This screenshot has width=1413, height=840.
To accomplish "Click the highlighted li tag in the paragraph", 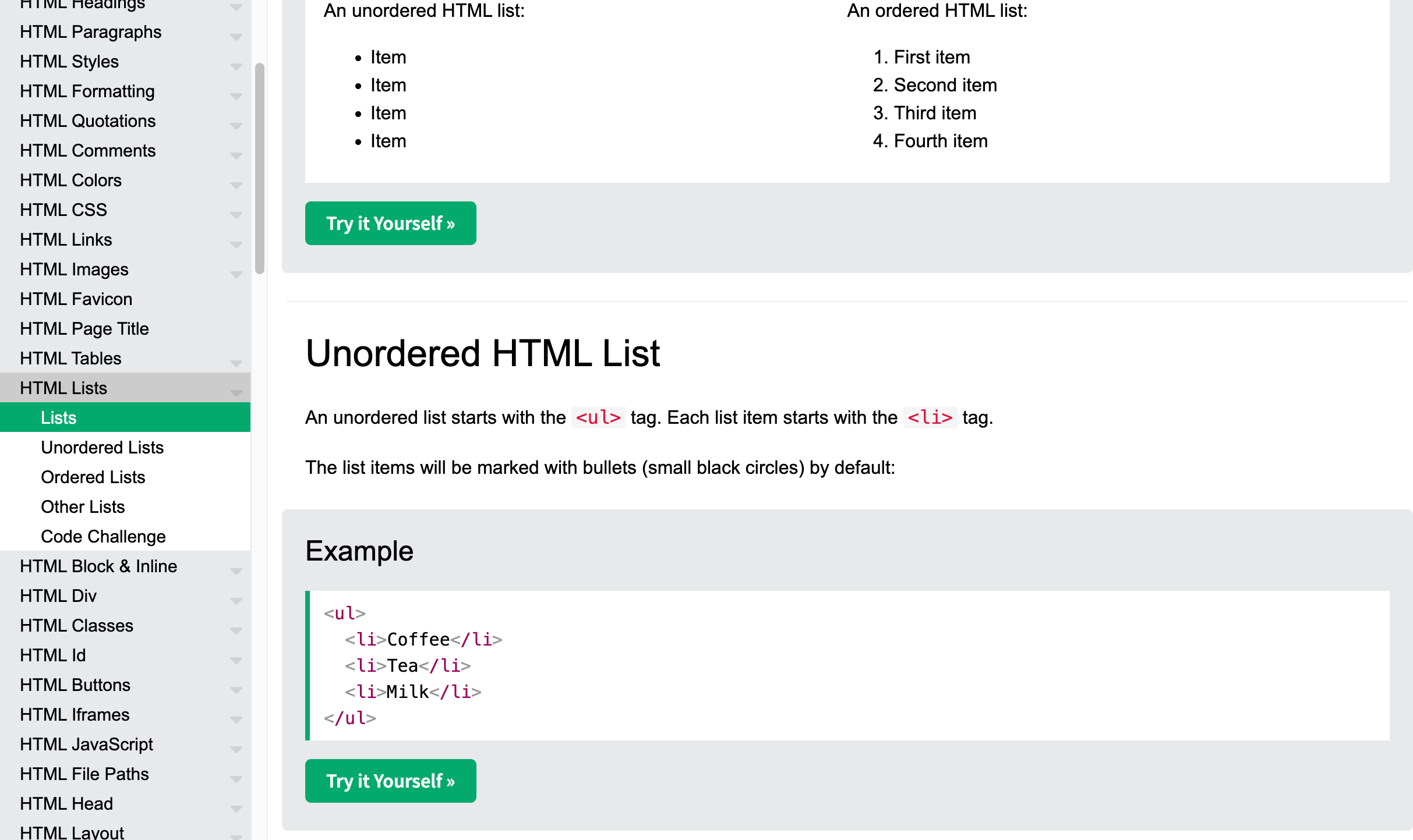I will click(930, 417).
